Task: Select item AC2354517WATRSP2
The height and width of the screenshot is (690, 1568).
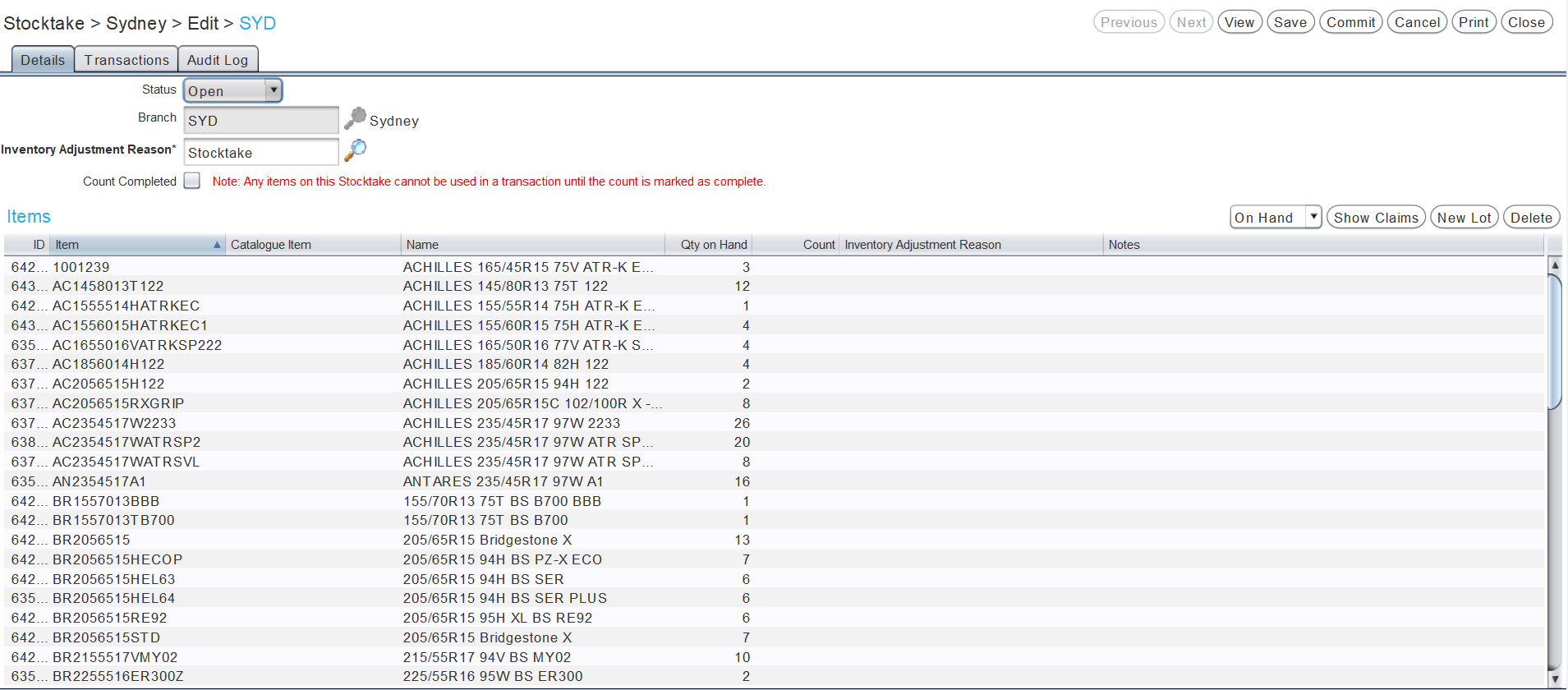Action: click(775, 442)
